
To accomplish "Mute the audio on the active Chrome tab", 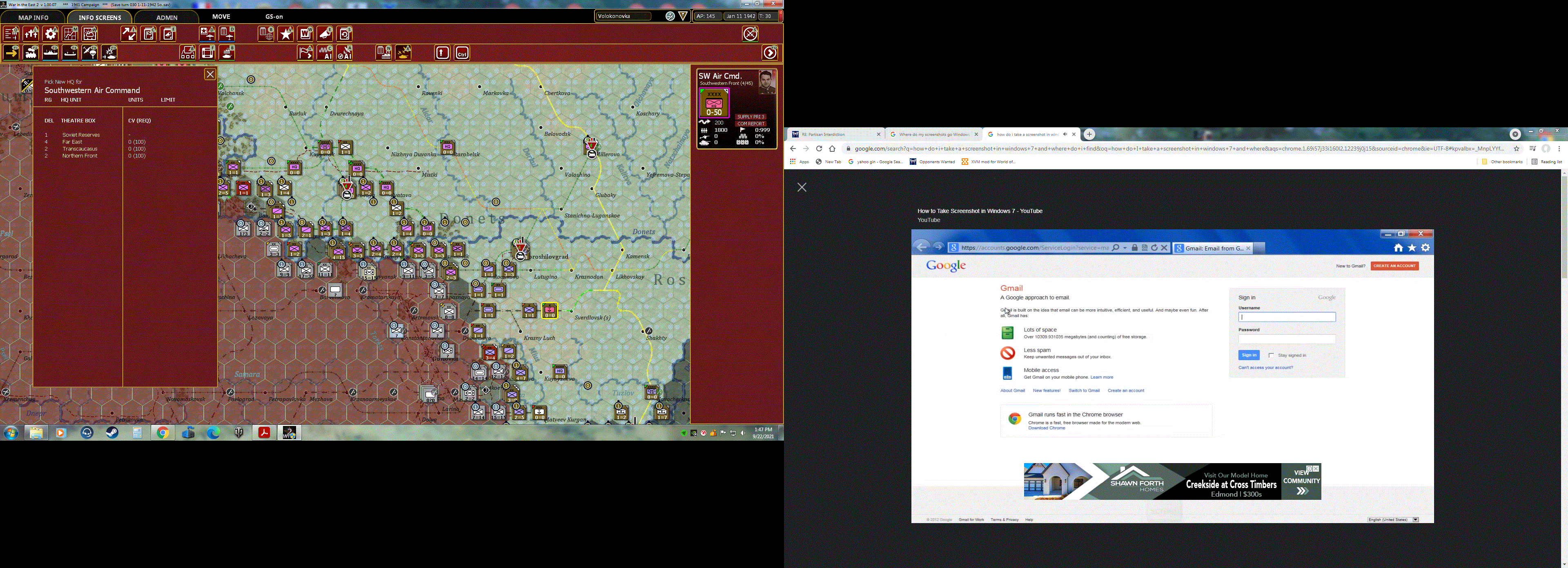I will (x=1065, y=134).
